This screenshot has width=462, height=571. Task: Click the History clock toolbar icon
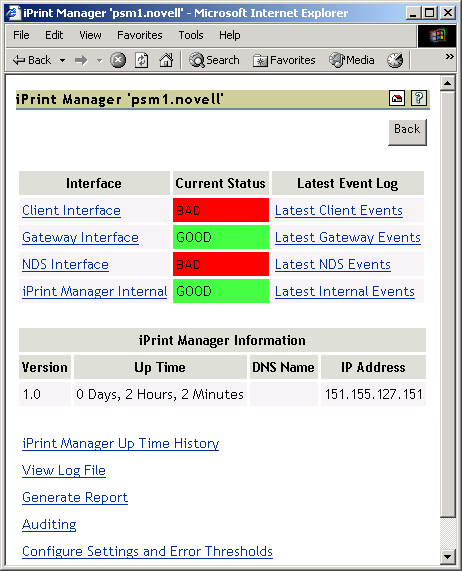(395, 60)
